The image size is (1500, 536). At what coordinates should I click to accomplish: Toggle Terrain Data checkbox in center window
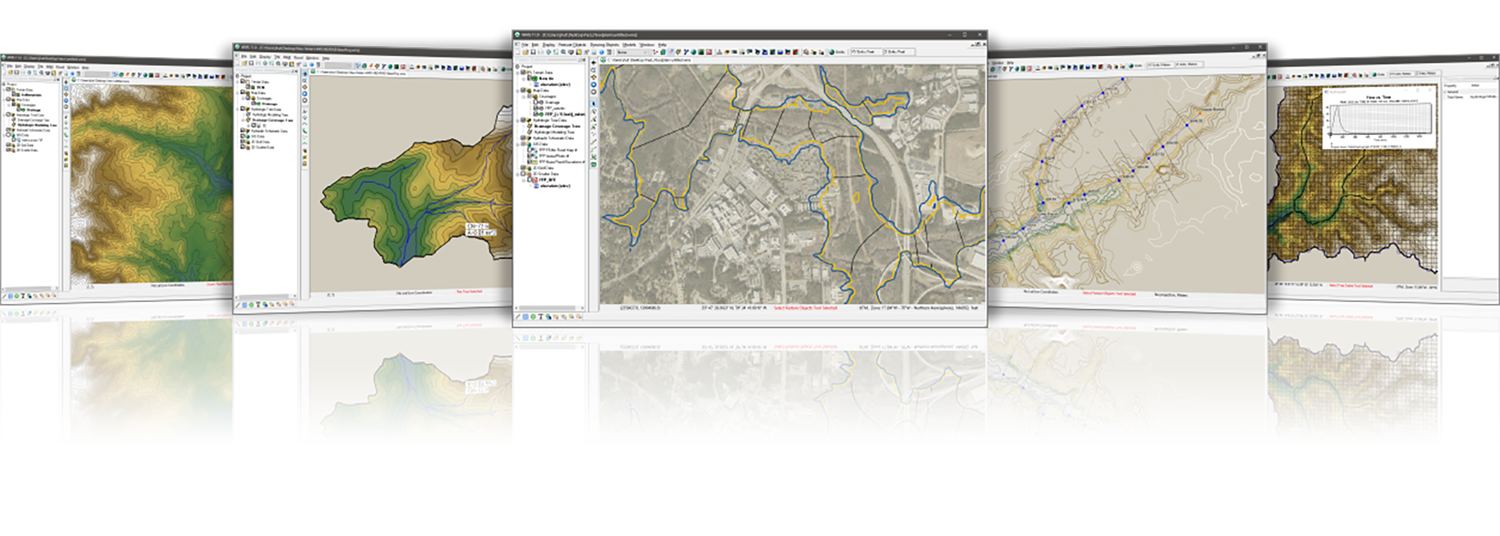523,72
